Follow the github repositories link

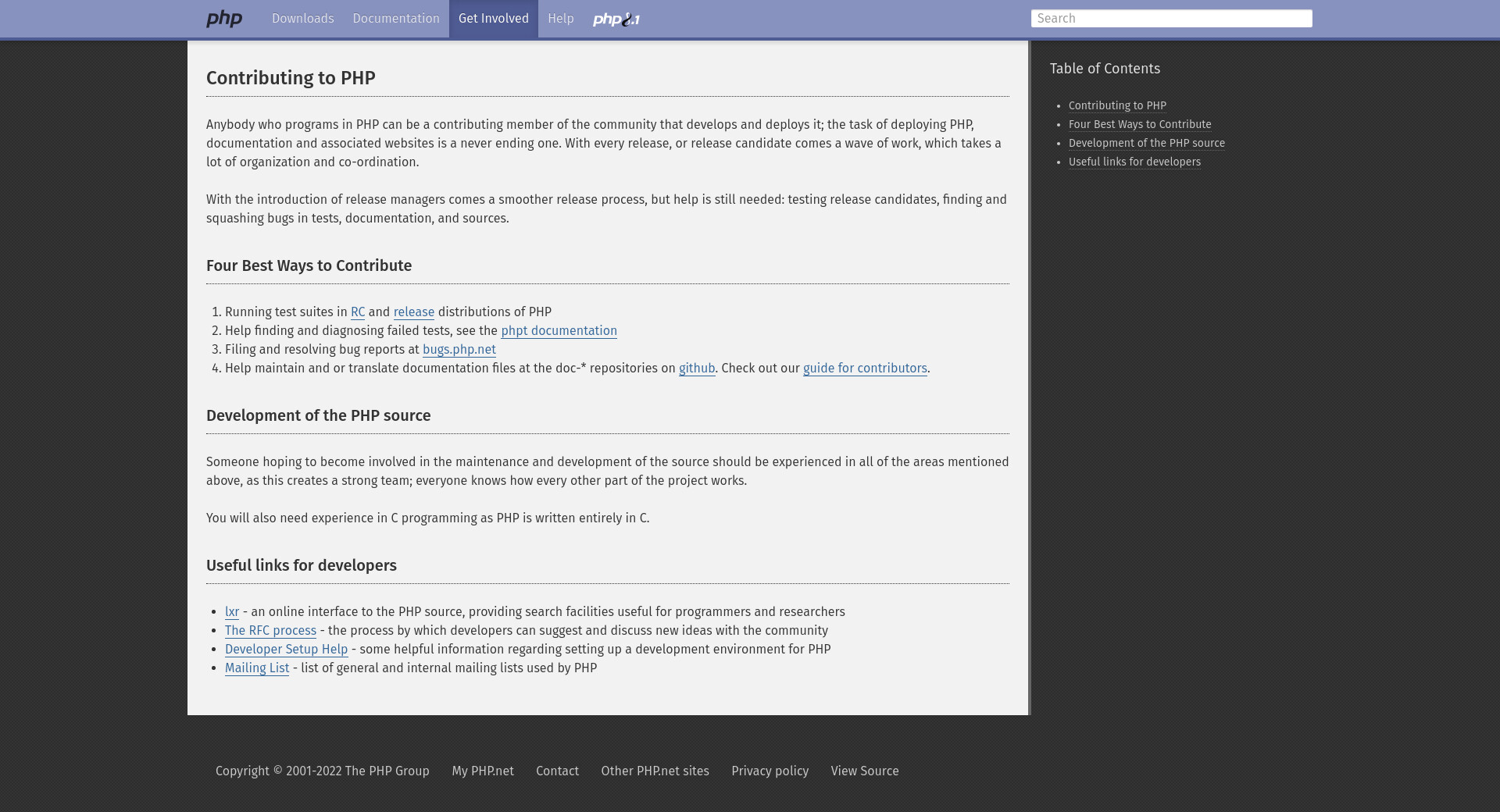(696, 369)
